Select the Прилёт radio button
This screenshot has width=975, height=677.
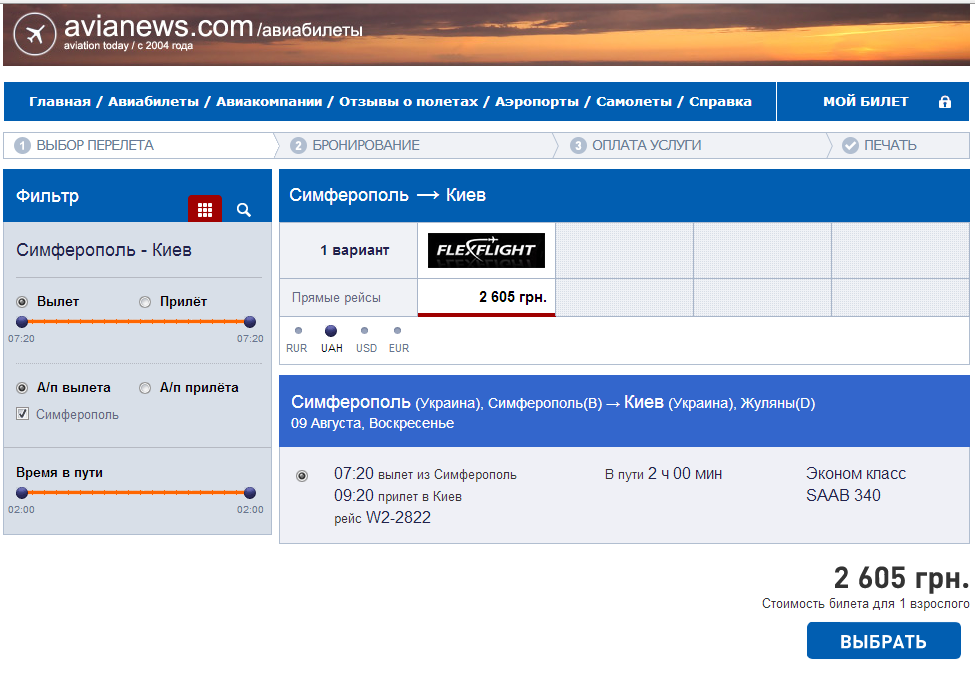coord(145,302)
